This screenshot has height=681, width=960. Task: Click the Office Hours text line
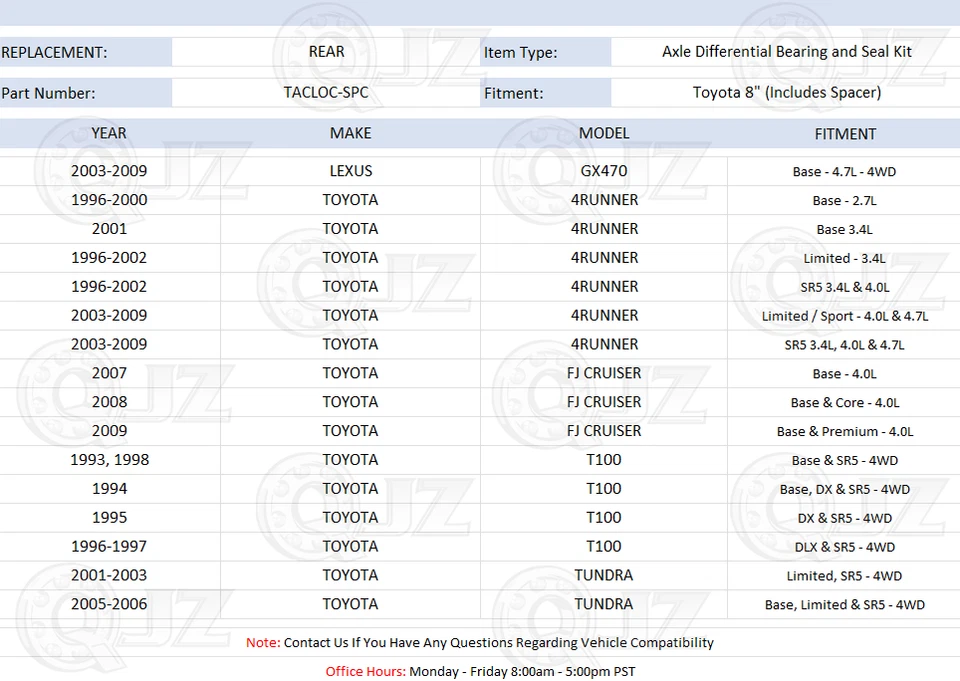pyautogui.click(x=480, y=671)
